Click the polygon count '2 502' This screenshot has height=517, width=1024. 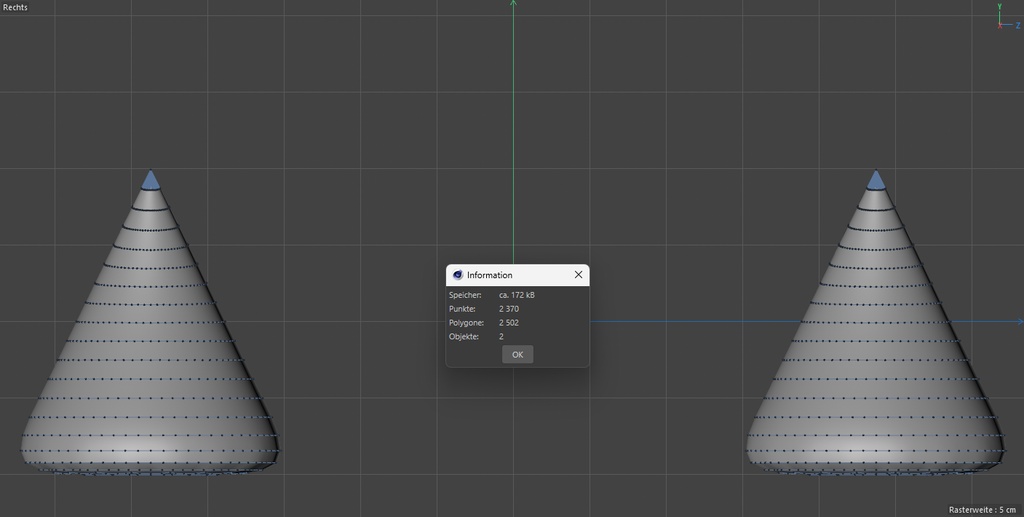(x=509, y=322)
